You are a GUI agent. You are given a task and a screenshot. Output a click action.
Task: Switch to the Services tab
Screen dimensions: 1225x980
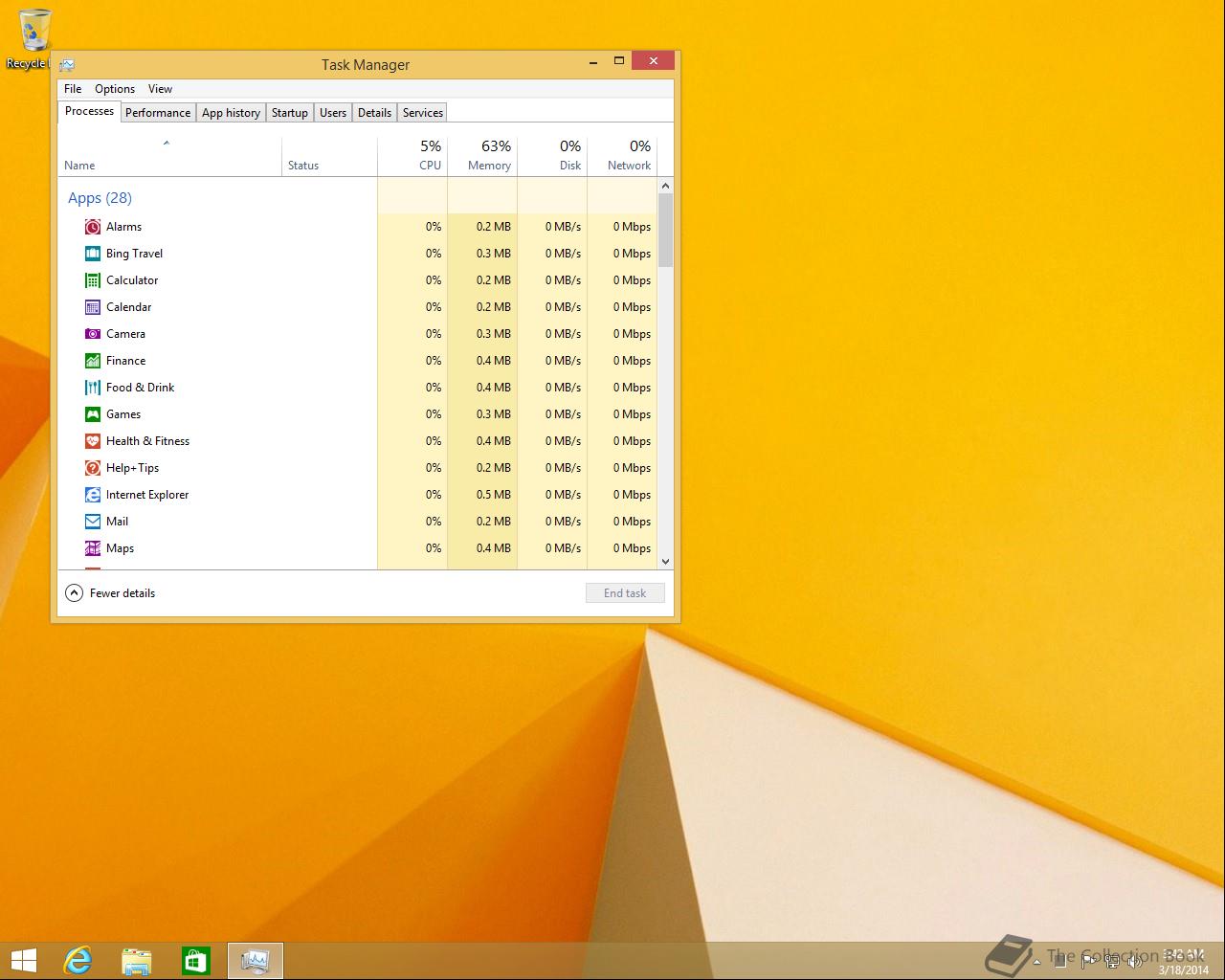click(423, 113)
